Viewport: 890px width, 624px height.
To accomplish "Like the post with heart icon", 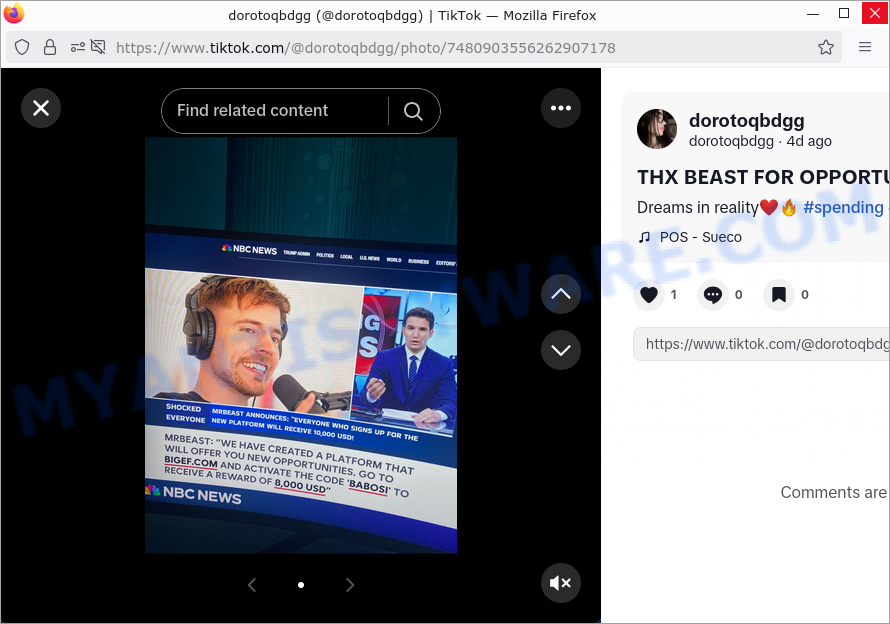I will coord(649,294).
